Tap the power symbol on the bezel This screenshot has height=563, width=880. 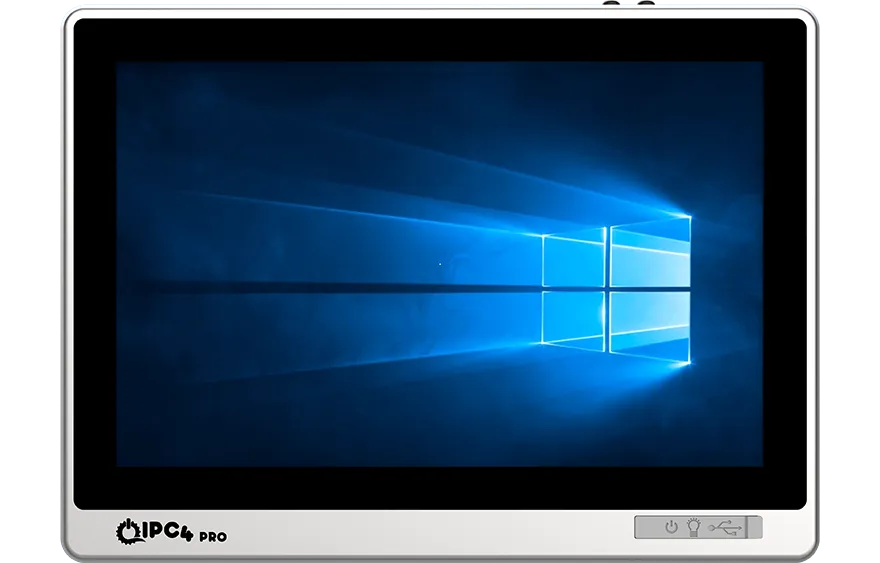(x=671, y=527)
